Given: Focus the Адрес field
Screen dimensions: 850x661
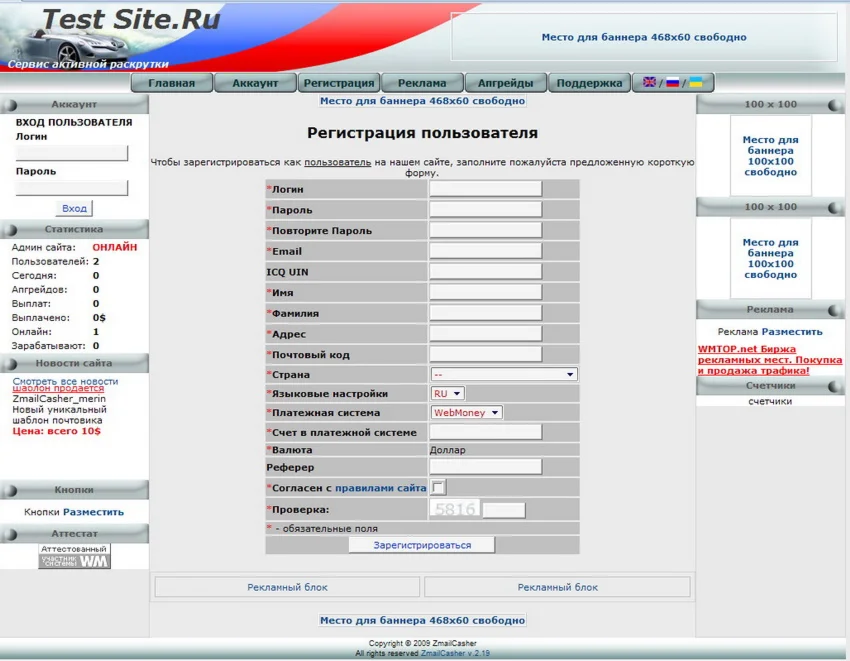Looking at the screenshot, I should coord(486,333).
